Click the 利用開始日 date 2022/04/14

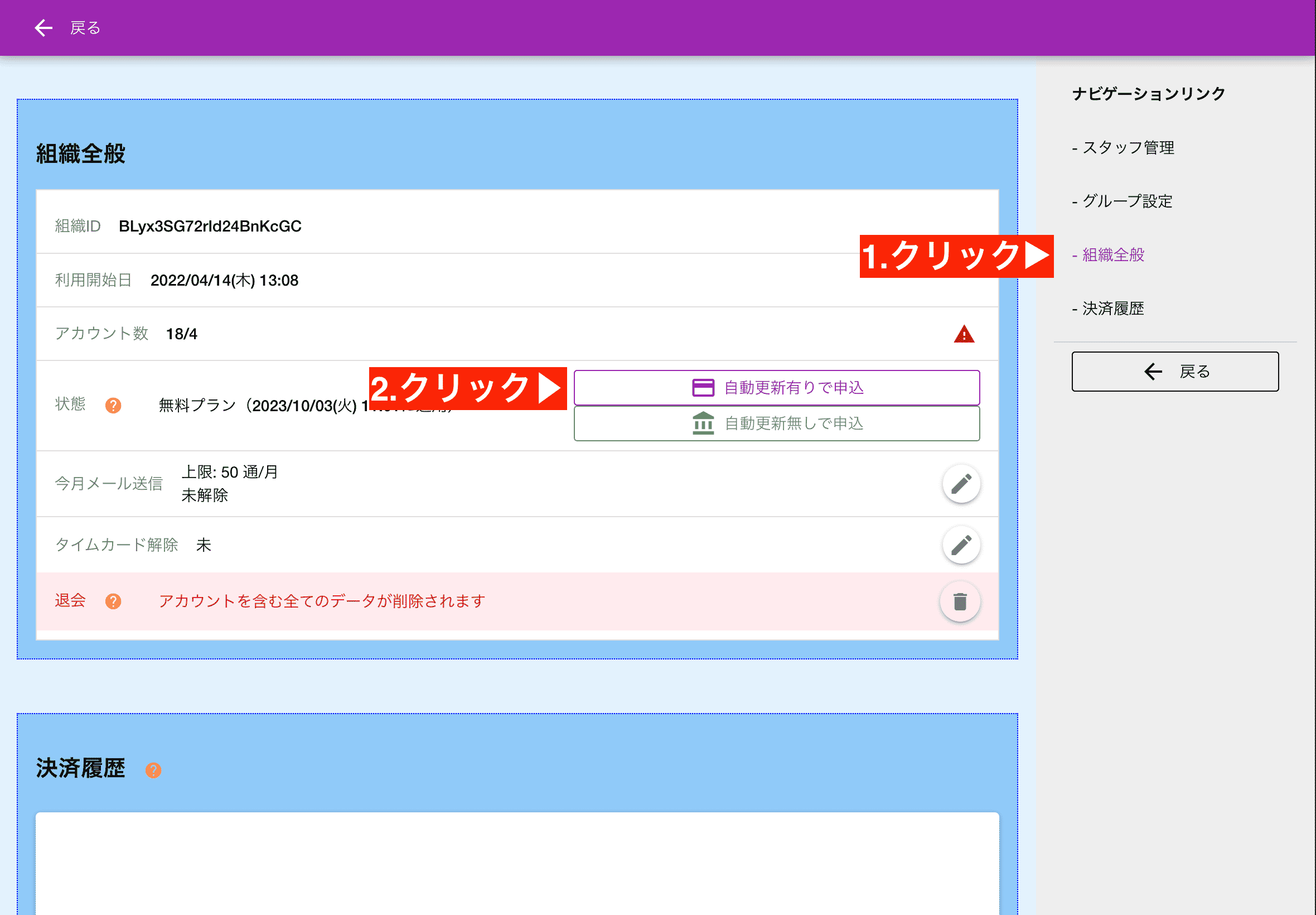click(x=225, y=280)
